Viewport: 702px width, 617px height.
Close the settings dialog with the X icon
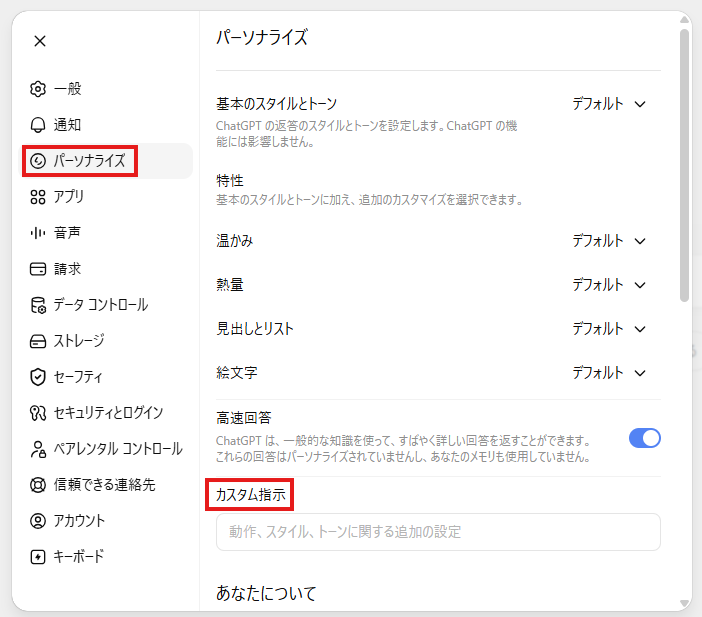point(40,41)
